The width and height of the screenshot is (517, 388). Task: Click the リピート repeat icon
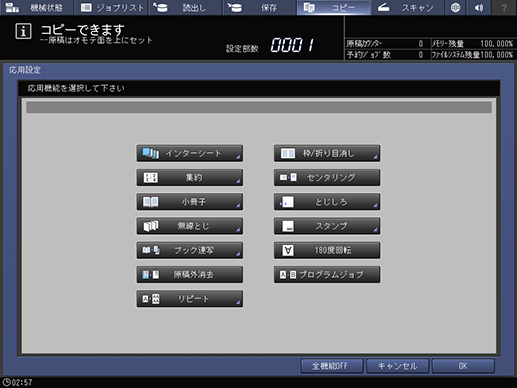click(151, 299)
